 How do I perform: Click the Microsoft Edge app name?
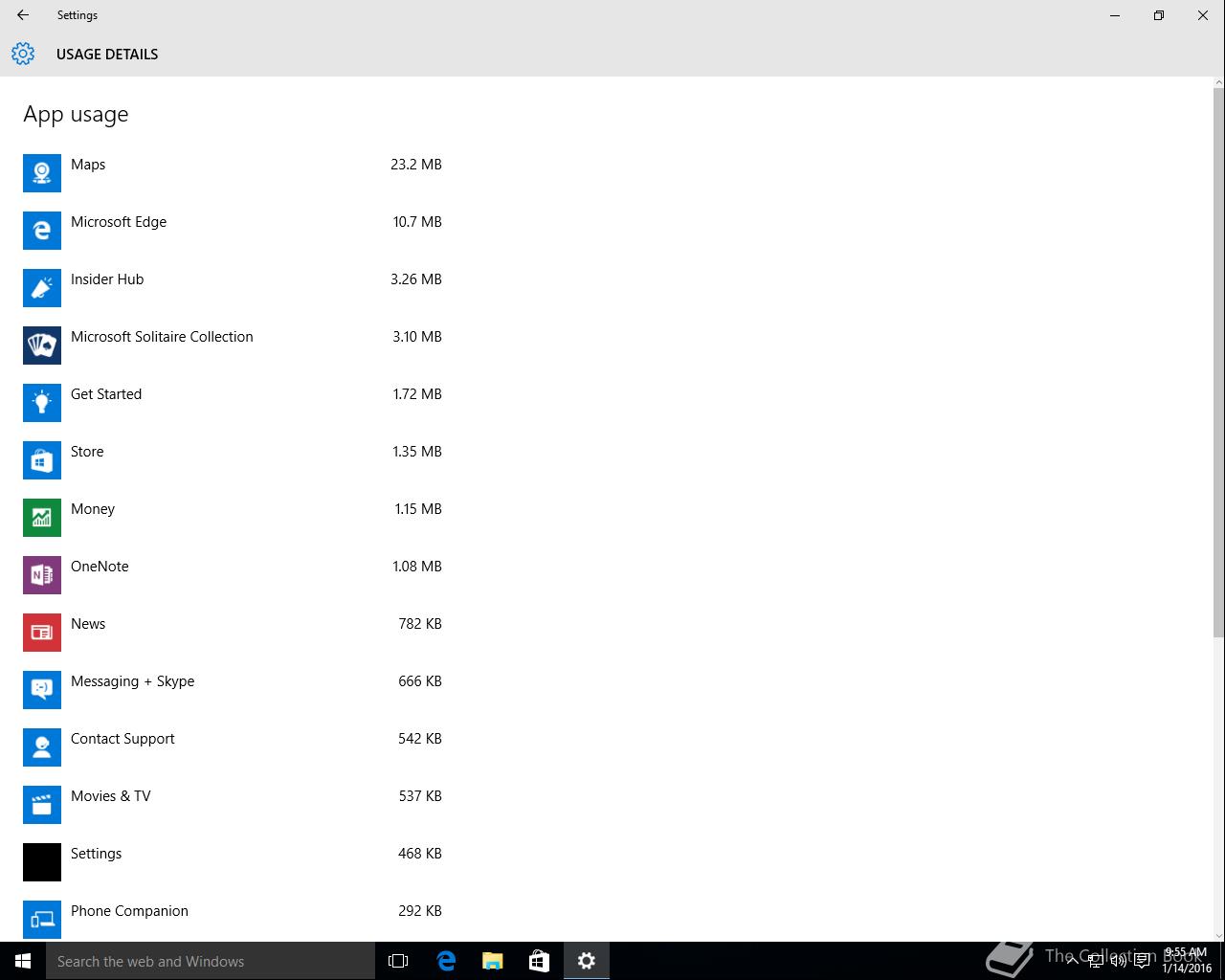click(119, 222)
